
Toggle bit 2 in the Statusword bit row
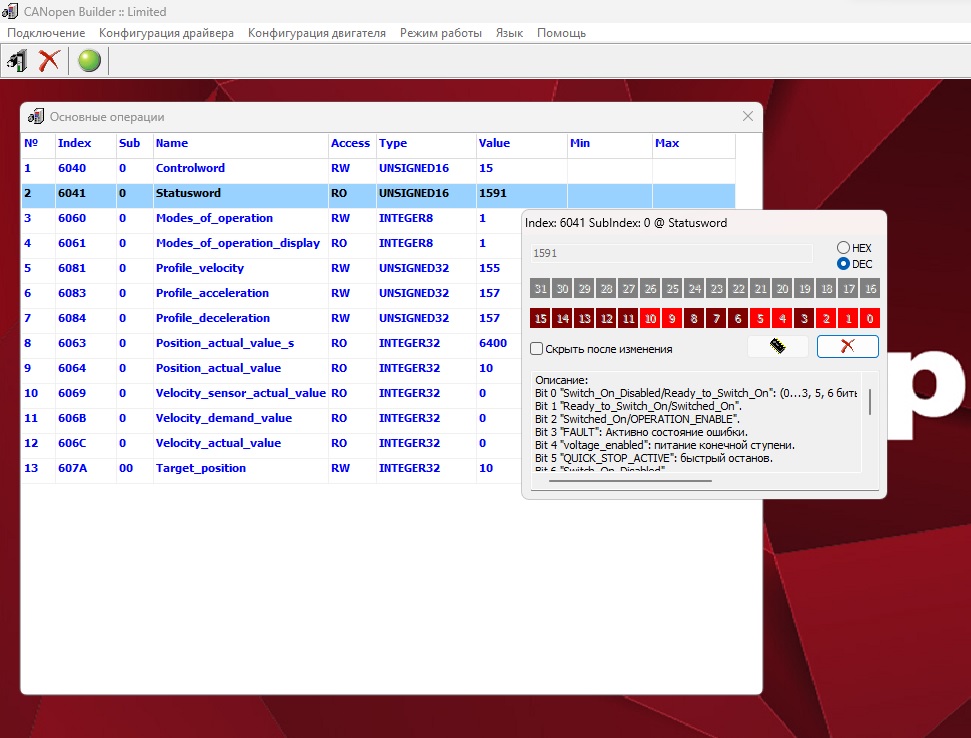coord(826,318)
